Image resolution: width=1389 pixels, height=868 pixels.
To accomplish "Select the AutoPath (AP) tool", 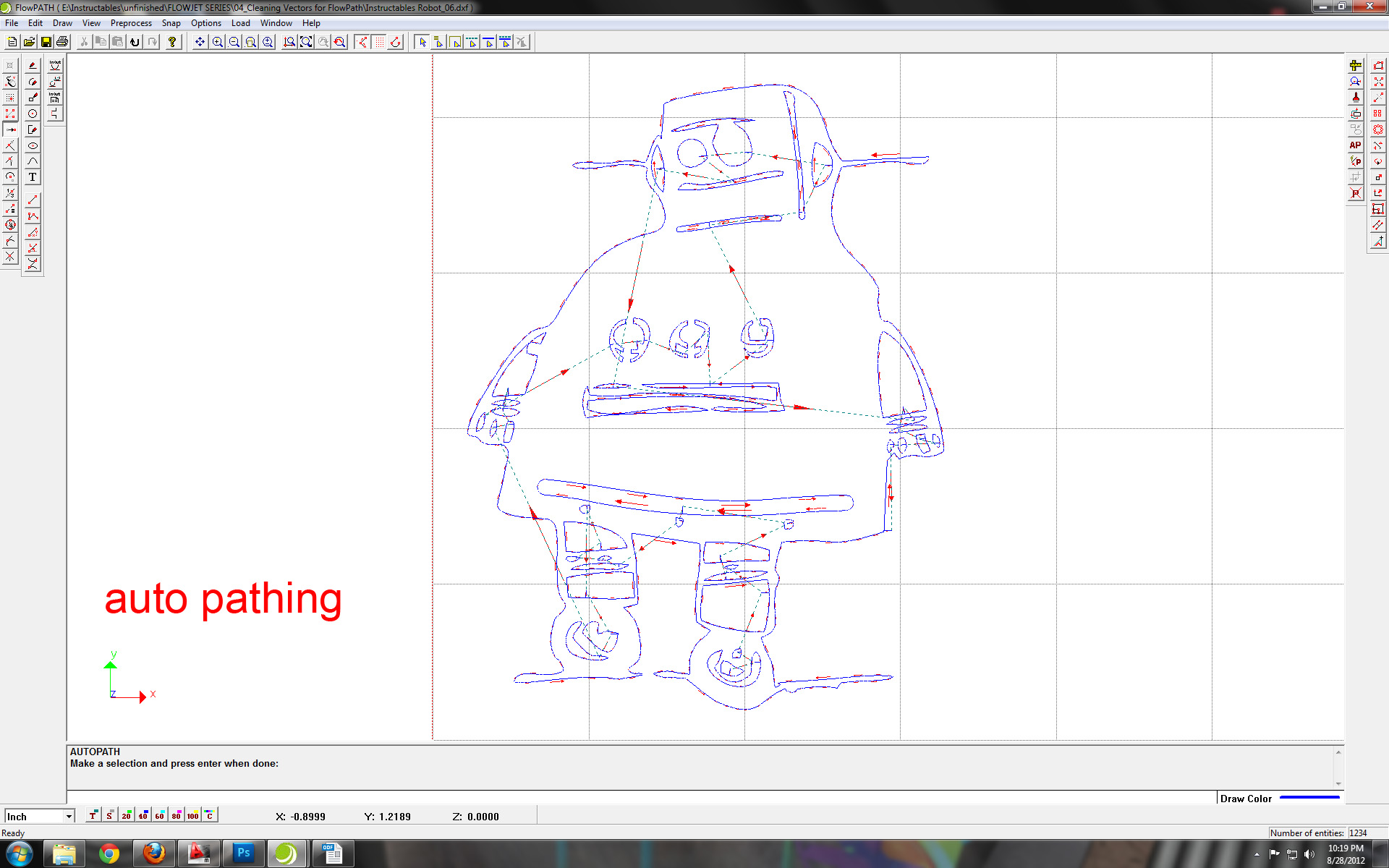I will pyautogui.click(x=1354, y=145).
